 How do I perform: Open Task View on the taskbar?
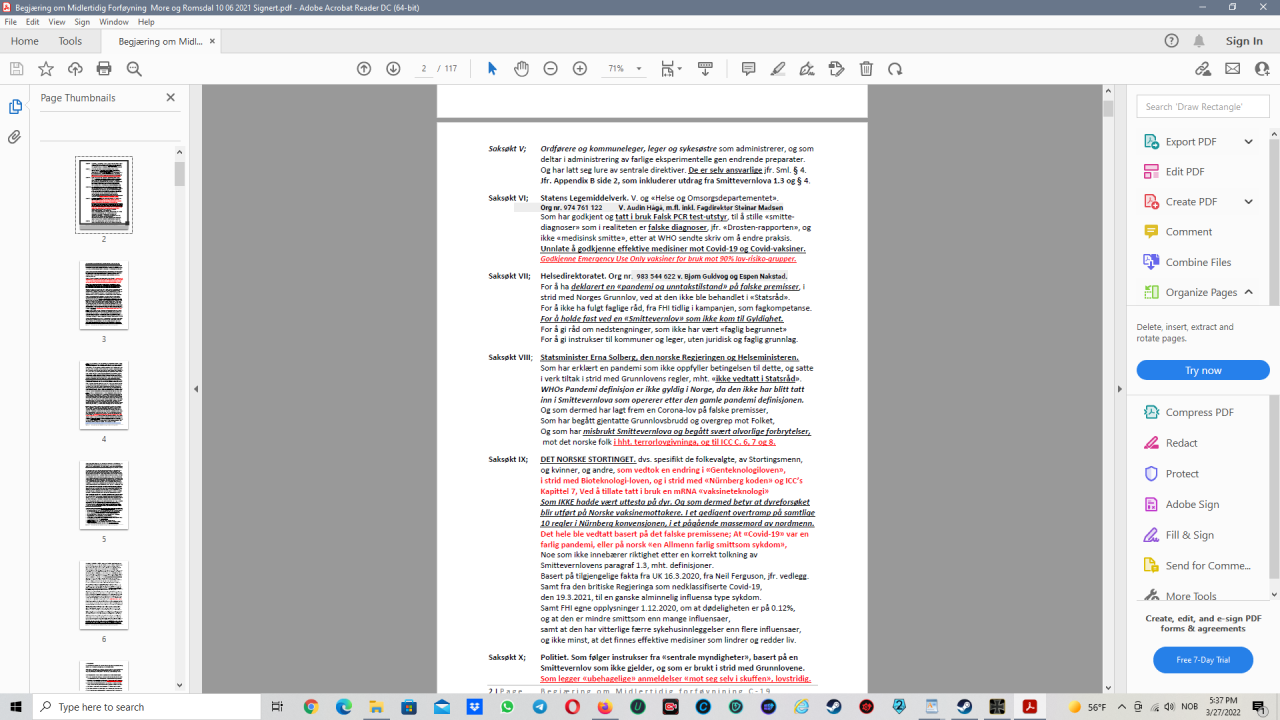[x=277, y=706]
